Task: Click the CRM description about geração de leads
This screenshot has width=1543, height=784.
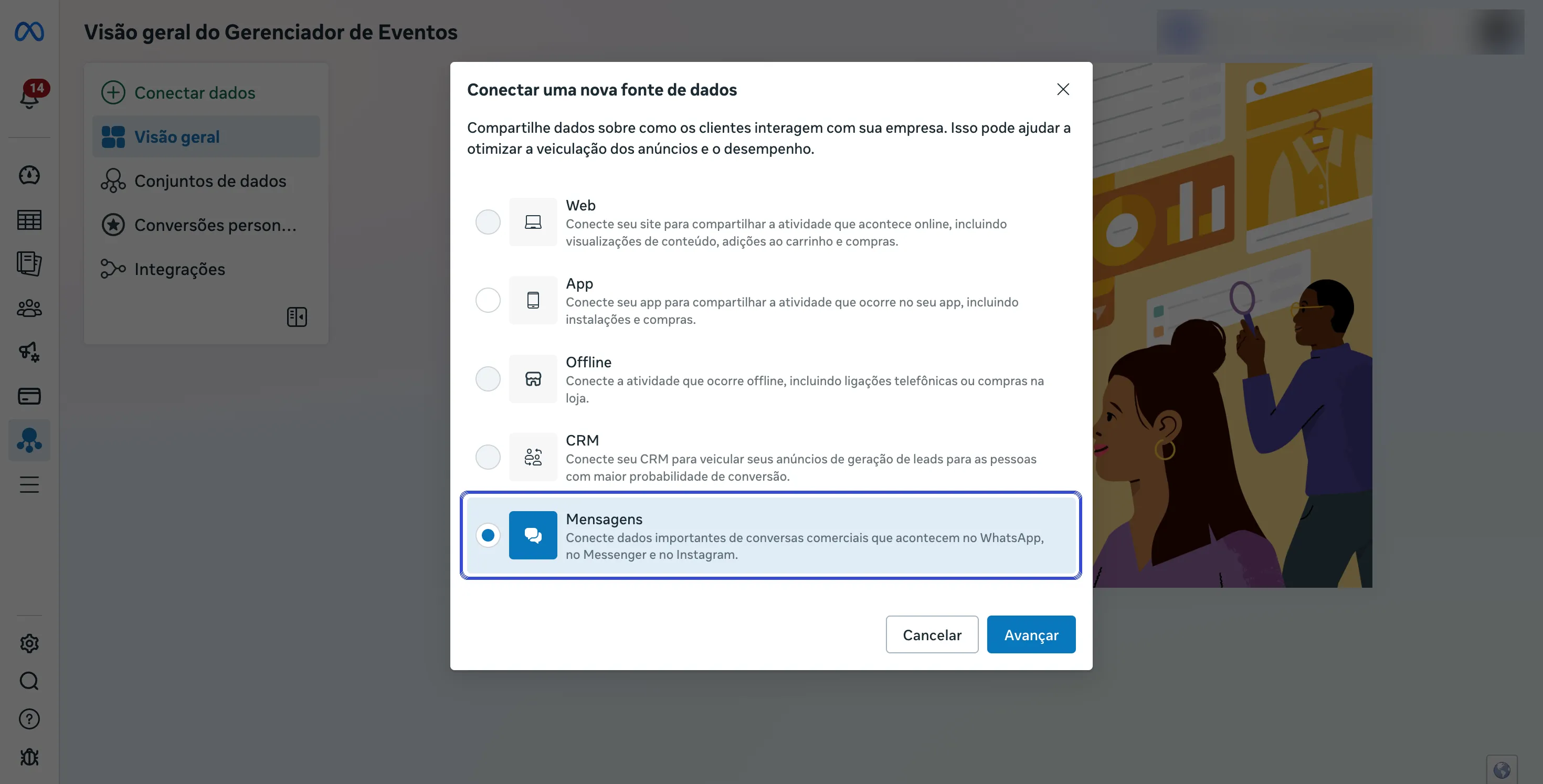Action: click(801, 468)
